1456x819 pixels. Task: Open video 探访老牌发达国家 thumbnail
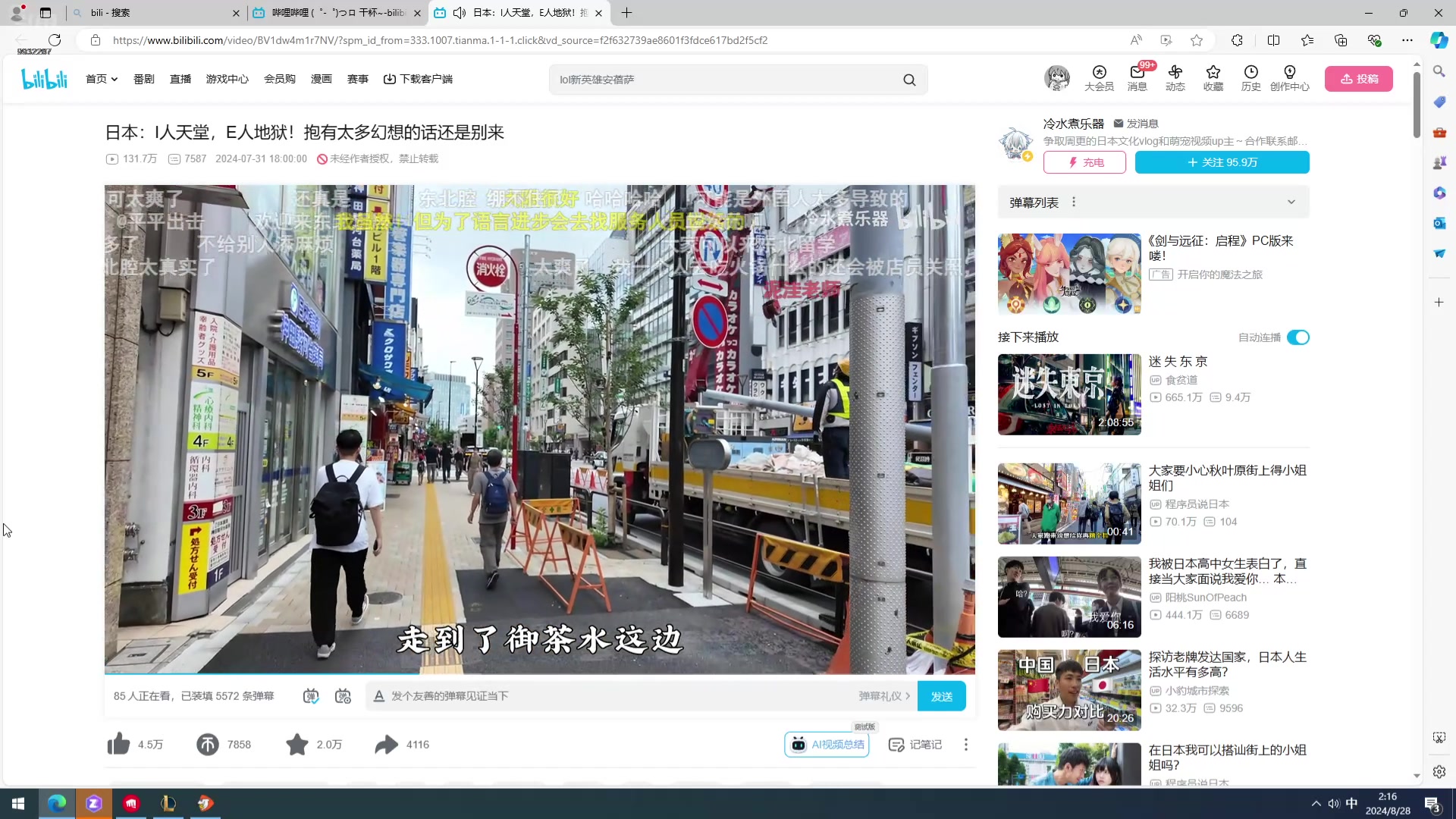pyautogui.click(x=1069, y=690)
